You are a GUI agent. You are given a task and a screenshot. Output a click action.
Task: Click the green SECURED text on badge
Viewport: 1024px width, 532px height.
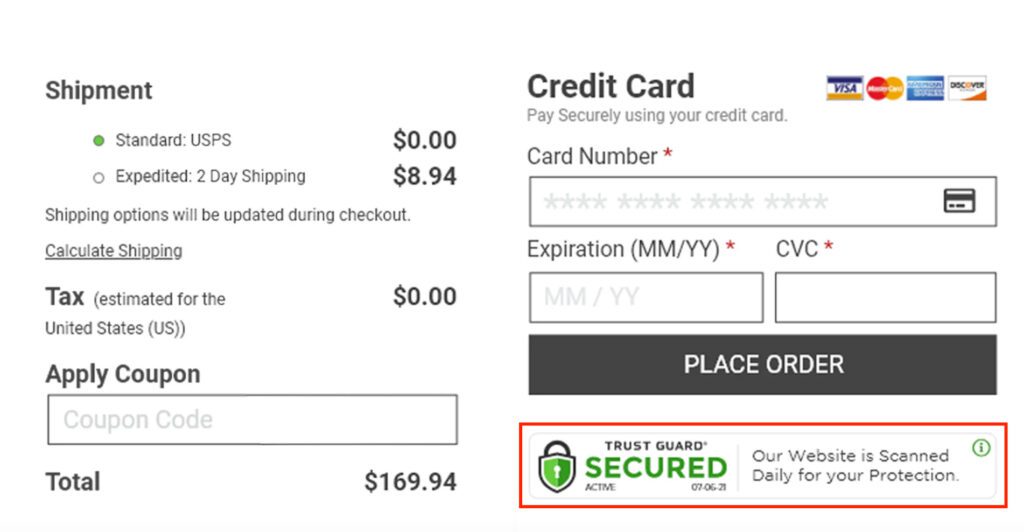(655, 467)
